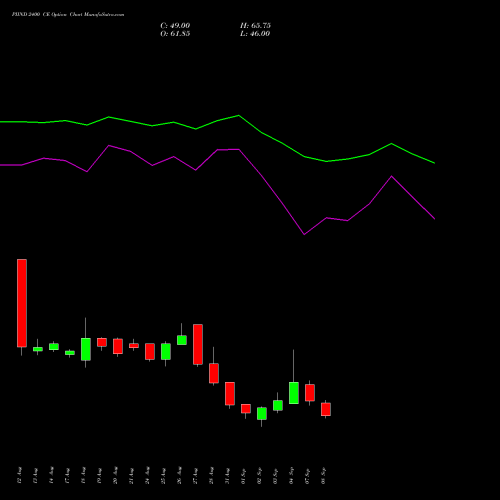Click the red candle for 31 Aug
Screen dimensions: 500x500
pyautogui.click(x=230, y=394)
